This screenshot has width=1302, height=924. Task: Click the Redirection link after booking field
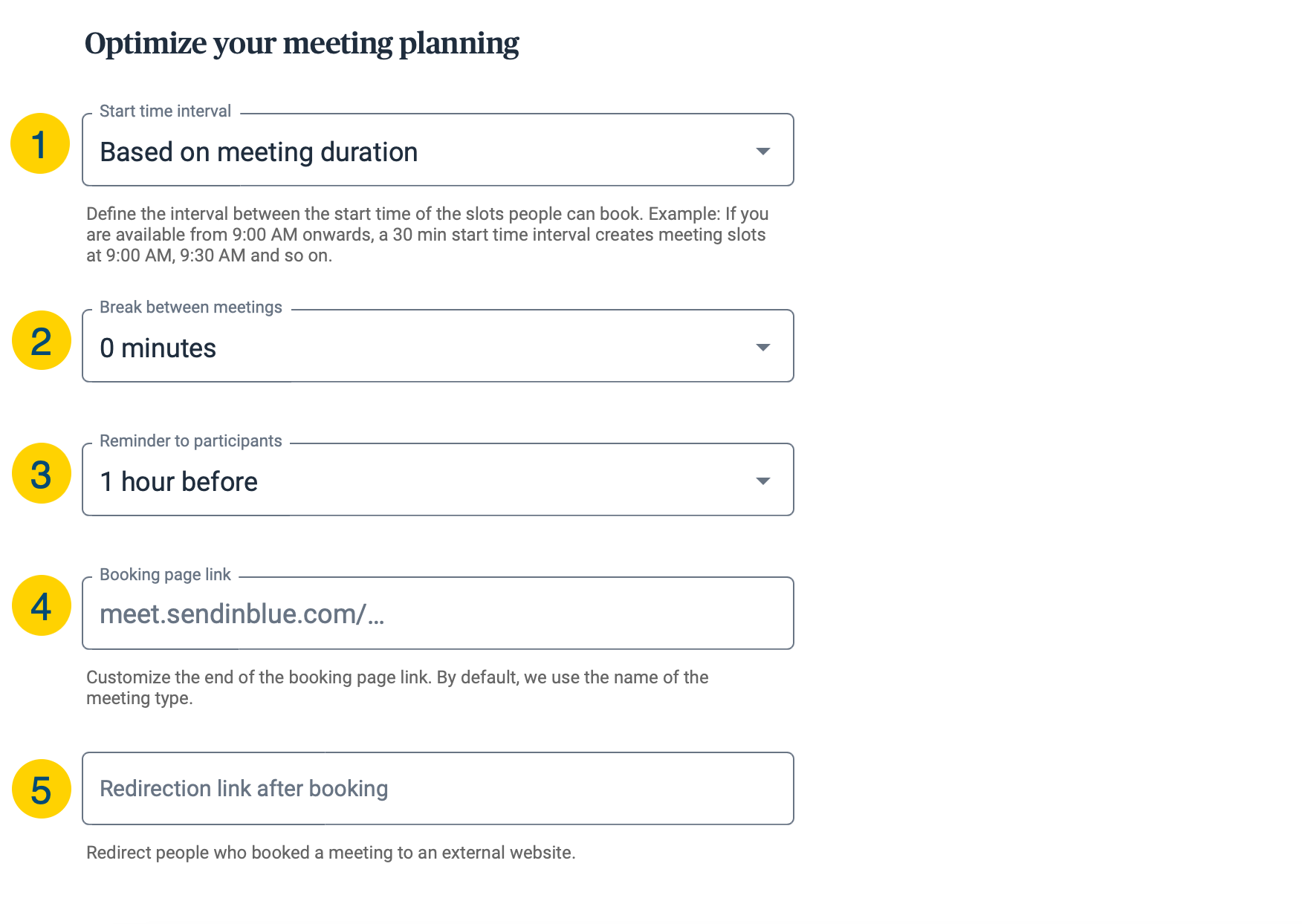click(x=438, y=789)
